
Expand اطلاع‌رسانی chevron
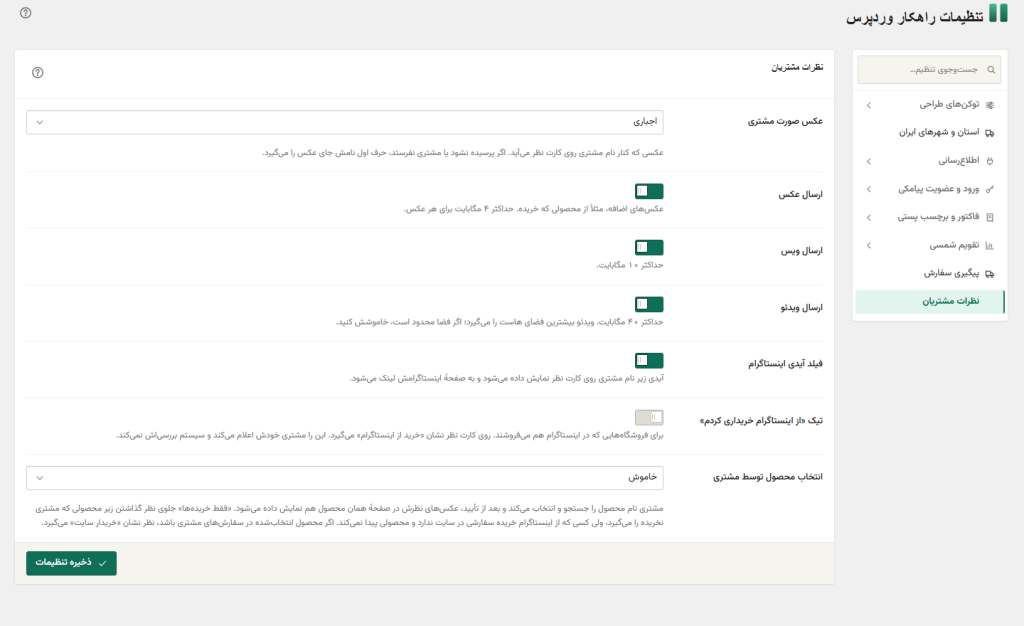pyautogui.click(x=869, y=161)
